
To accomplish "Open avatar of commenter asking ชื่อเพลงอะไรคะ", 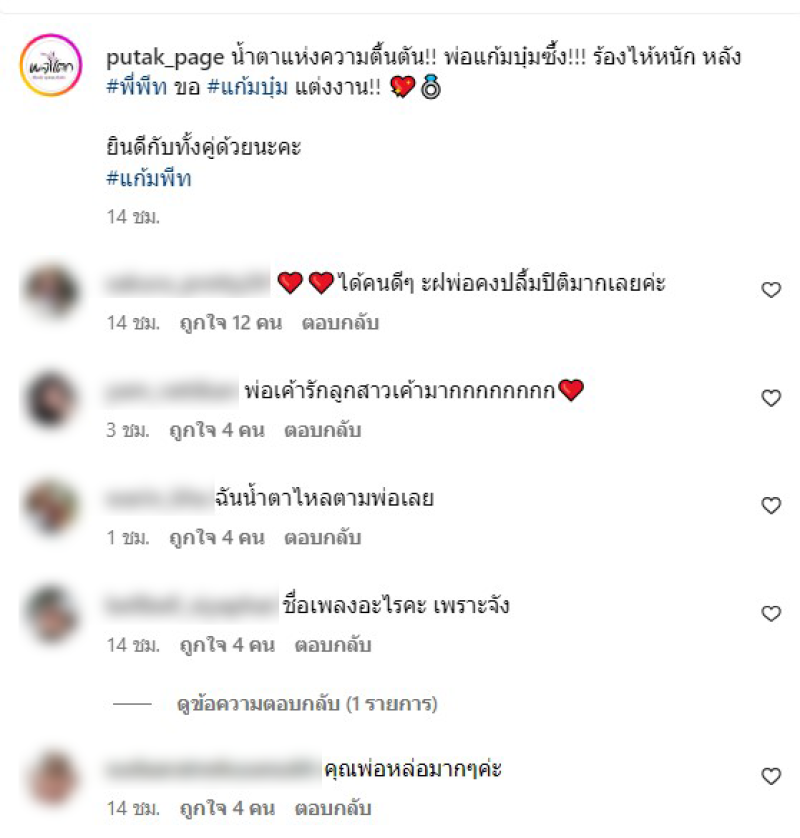I will click(51, 614).
